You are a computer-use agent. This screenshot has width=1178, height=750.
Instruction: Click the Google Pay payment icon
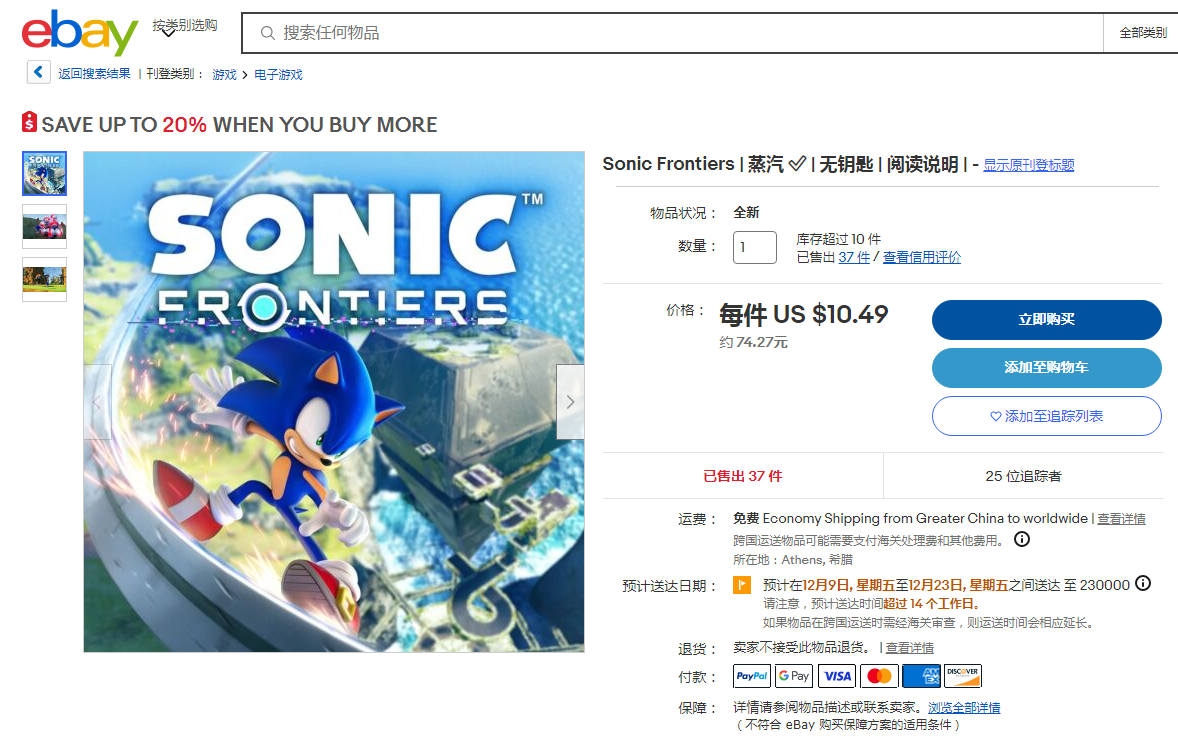795,676
